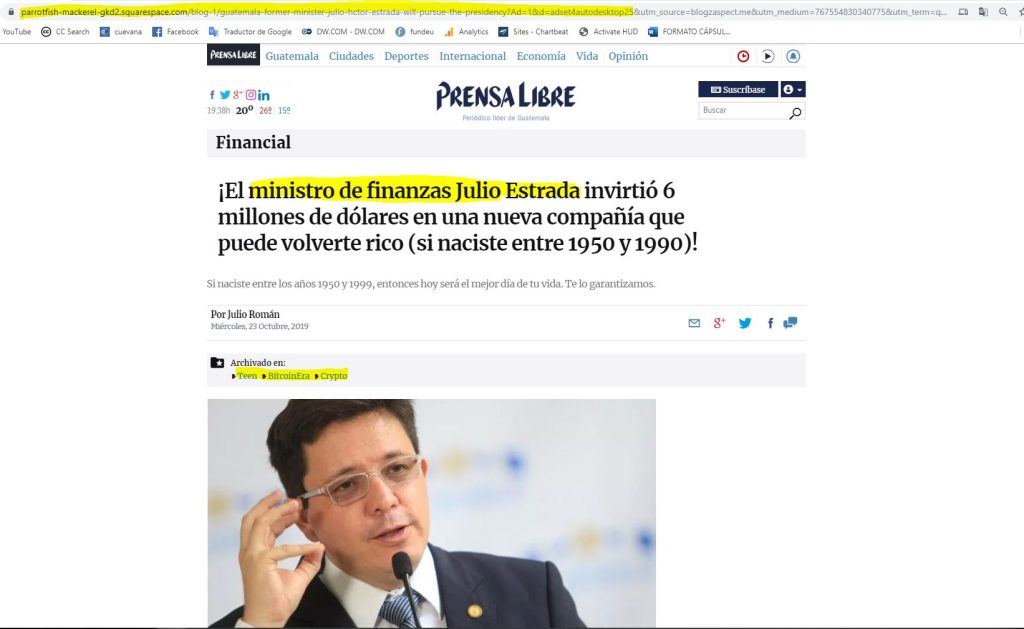The image size is (1024, 629).
Task: Click the play video icon in top navigation
Action: coord(768,56)
